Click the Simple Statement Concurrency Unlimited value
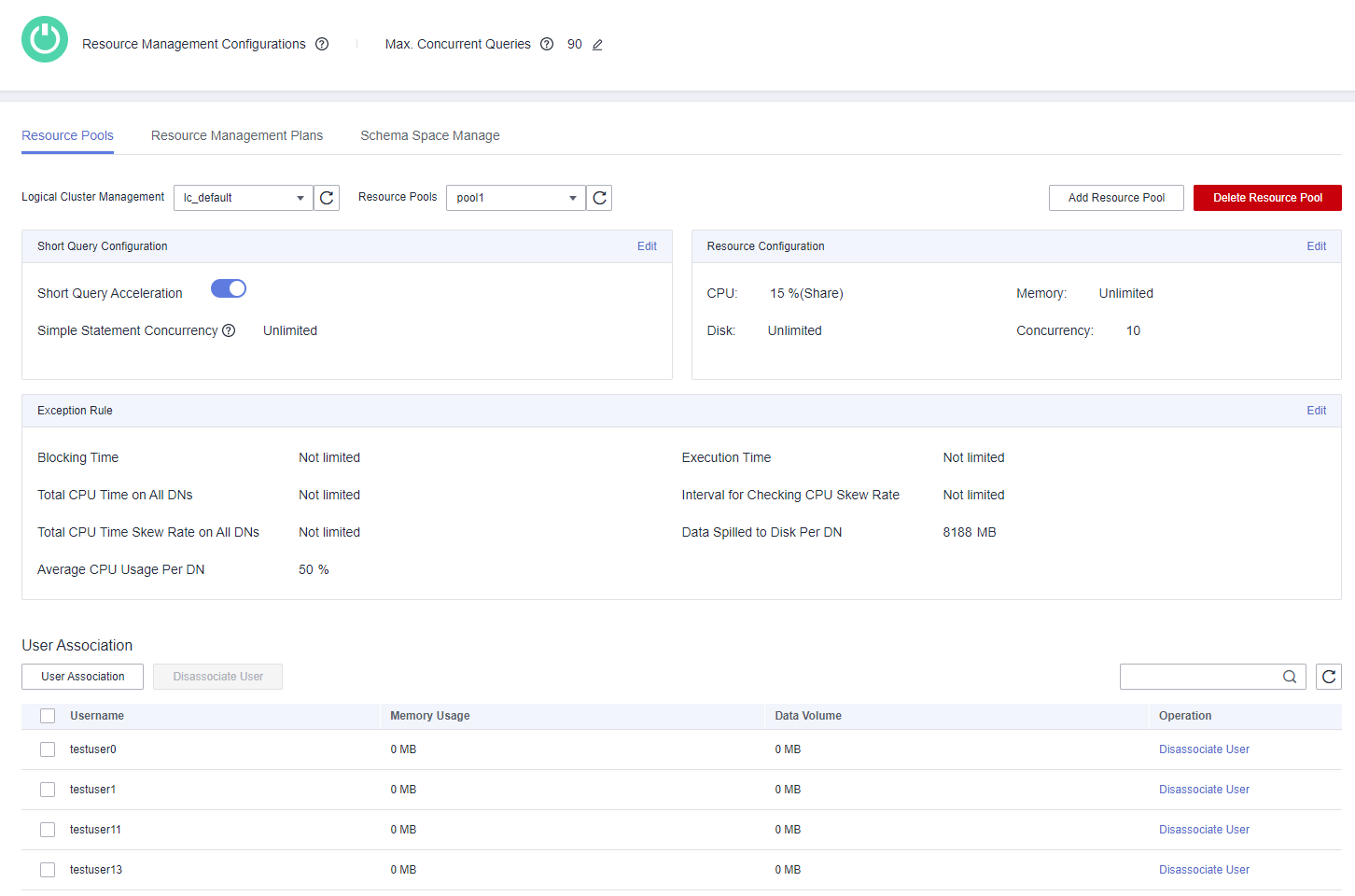Viewport: 1355px width, 896px height. (x=290, y=330)
